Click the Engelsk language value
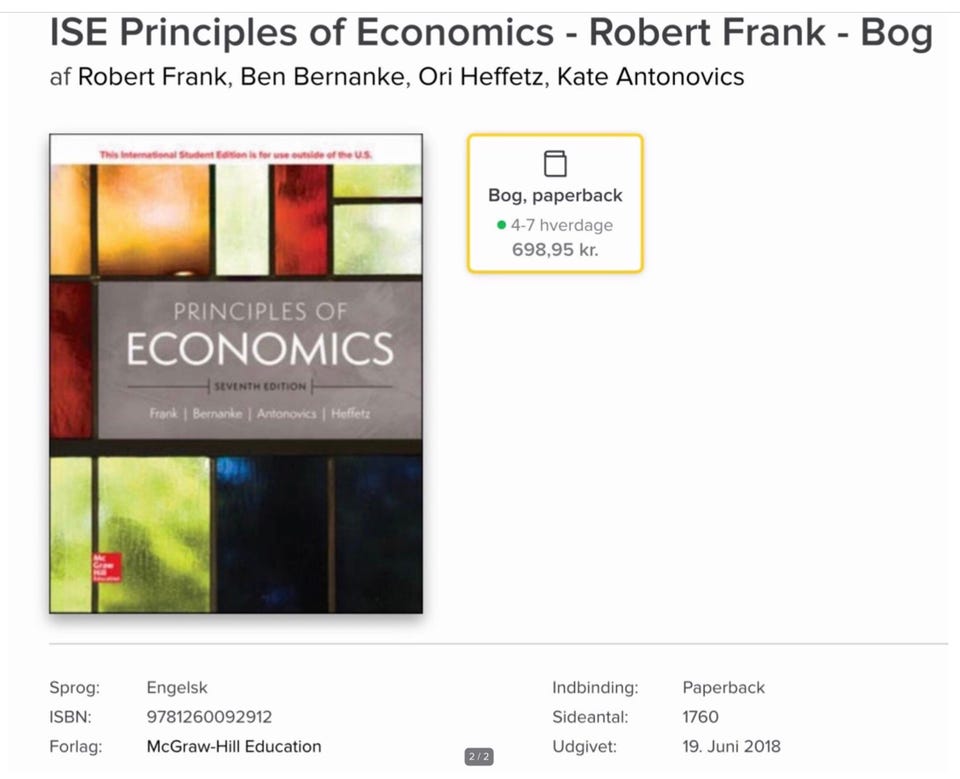The image size is (960, 779). coord(177,688)
